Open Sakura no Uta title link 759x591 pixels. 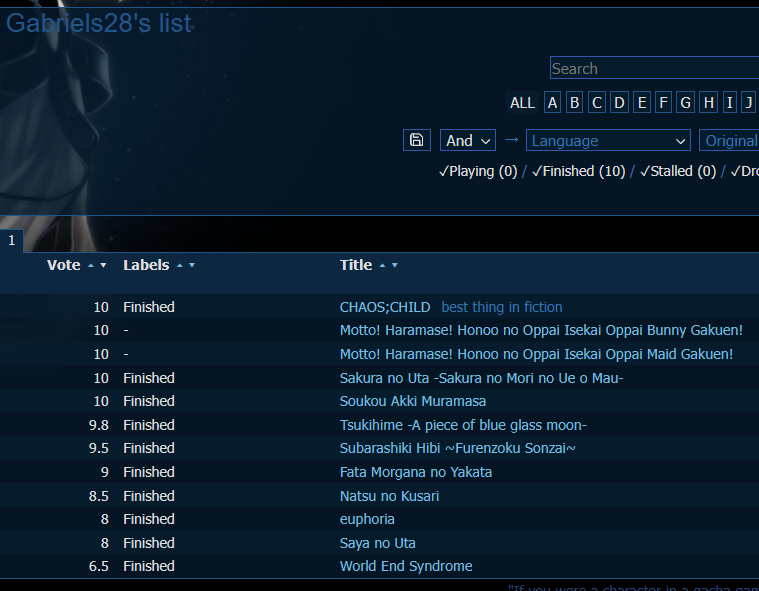click(481, 378)
